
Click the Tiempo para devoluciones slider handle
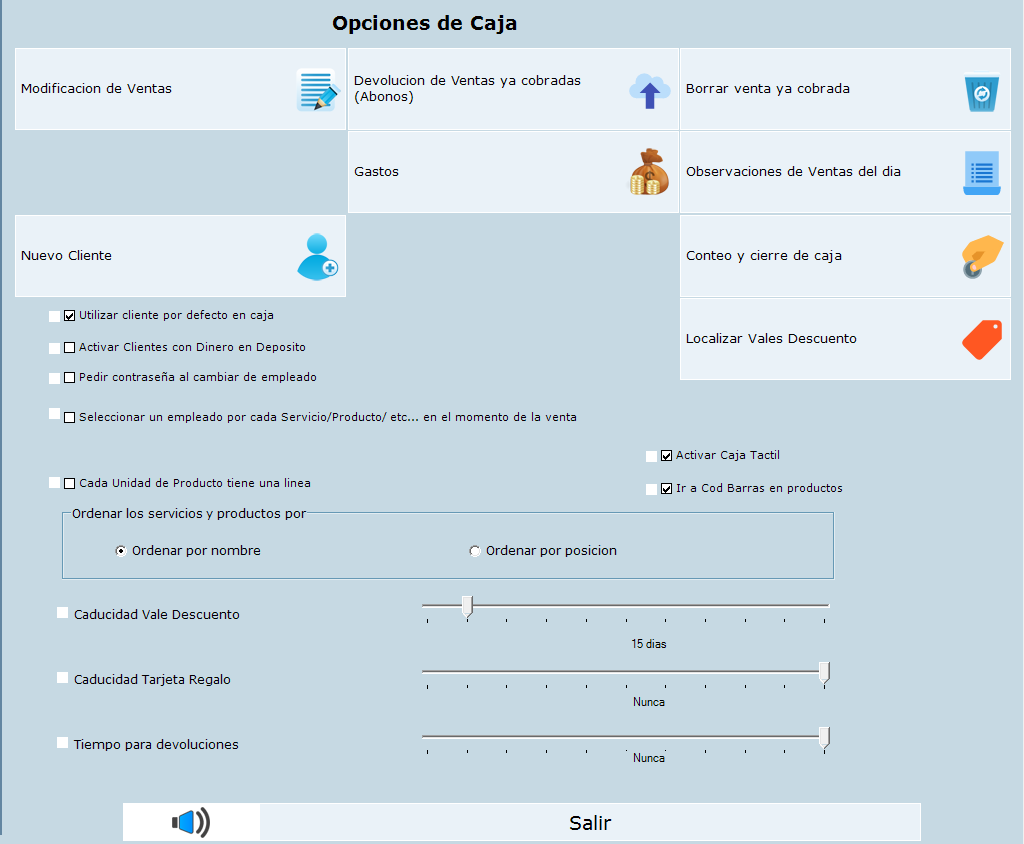[825, 738]
